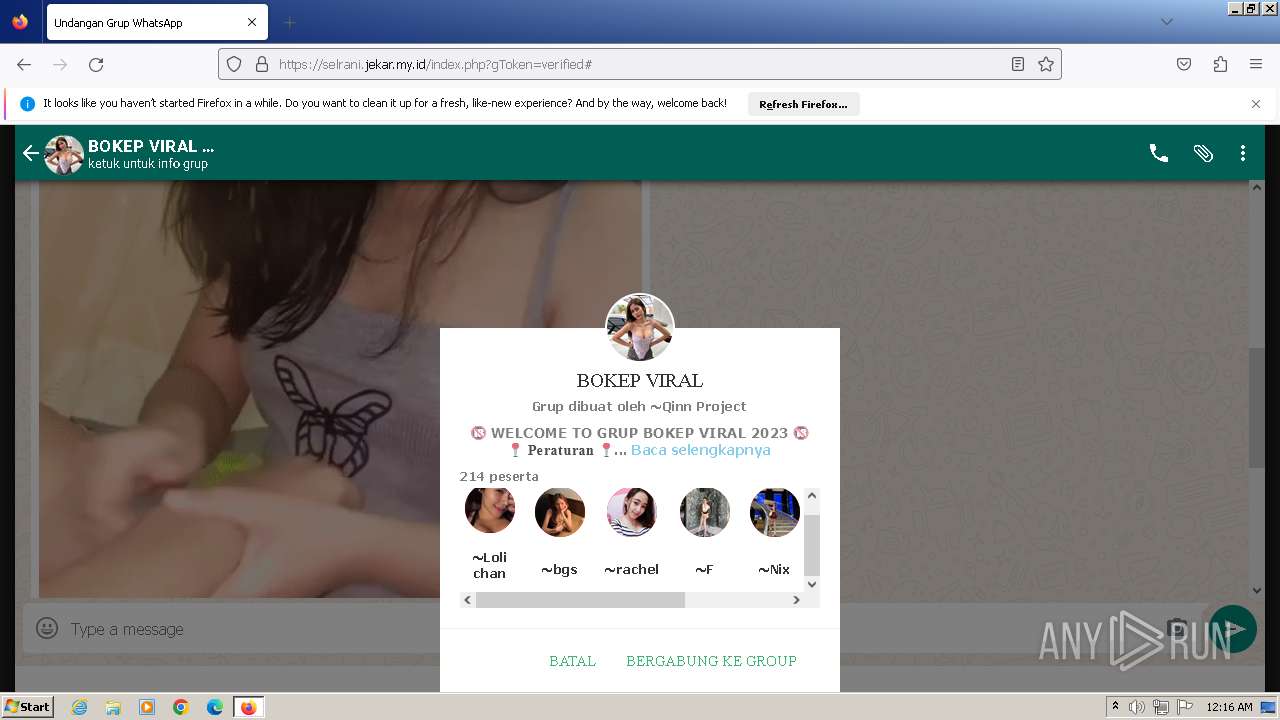Open File Explorer folder taskbar icon

pos(113,707)
